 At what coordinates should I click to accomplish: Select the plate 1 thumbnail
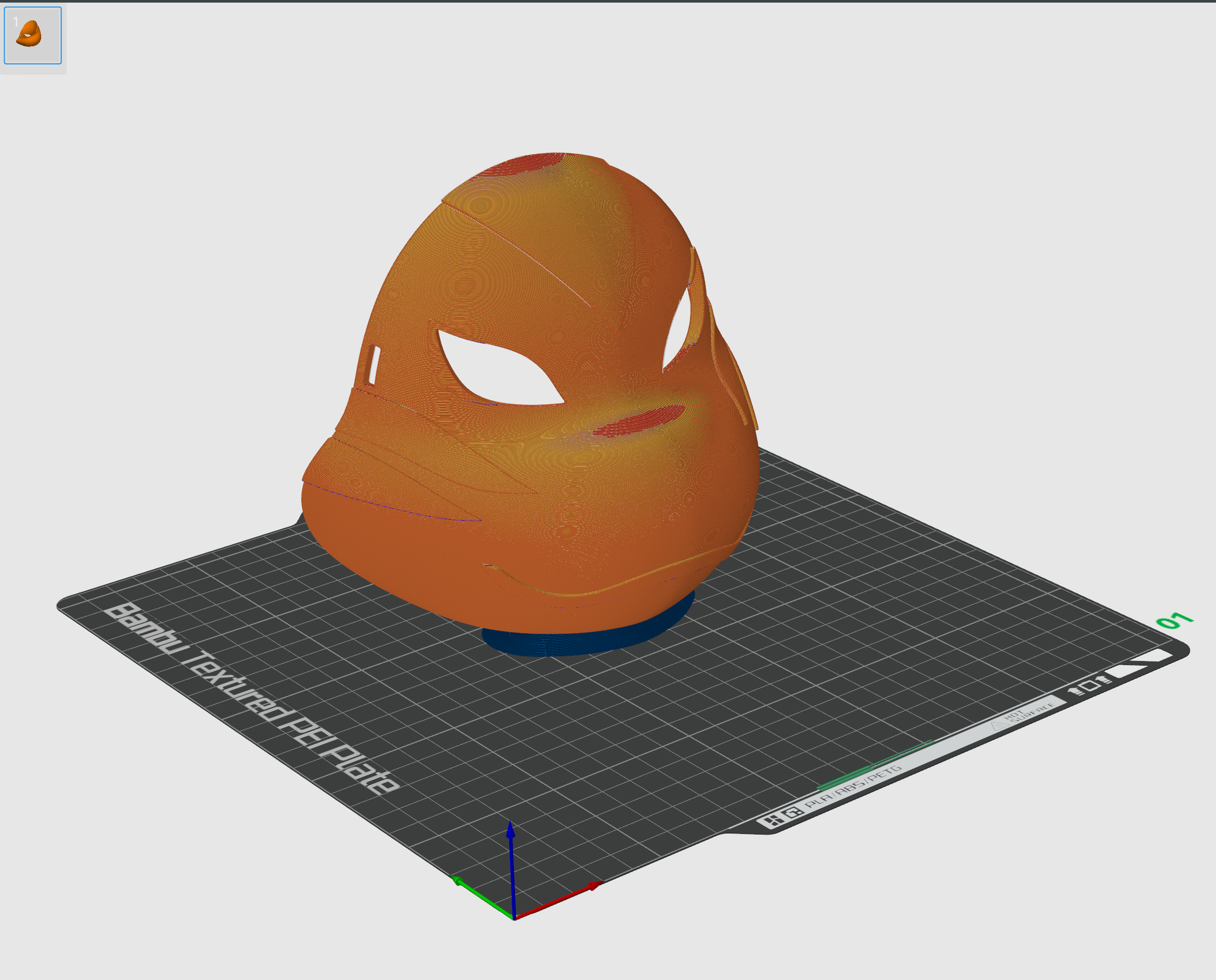33,35
